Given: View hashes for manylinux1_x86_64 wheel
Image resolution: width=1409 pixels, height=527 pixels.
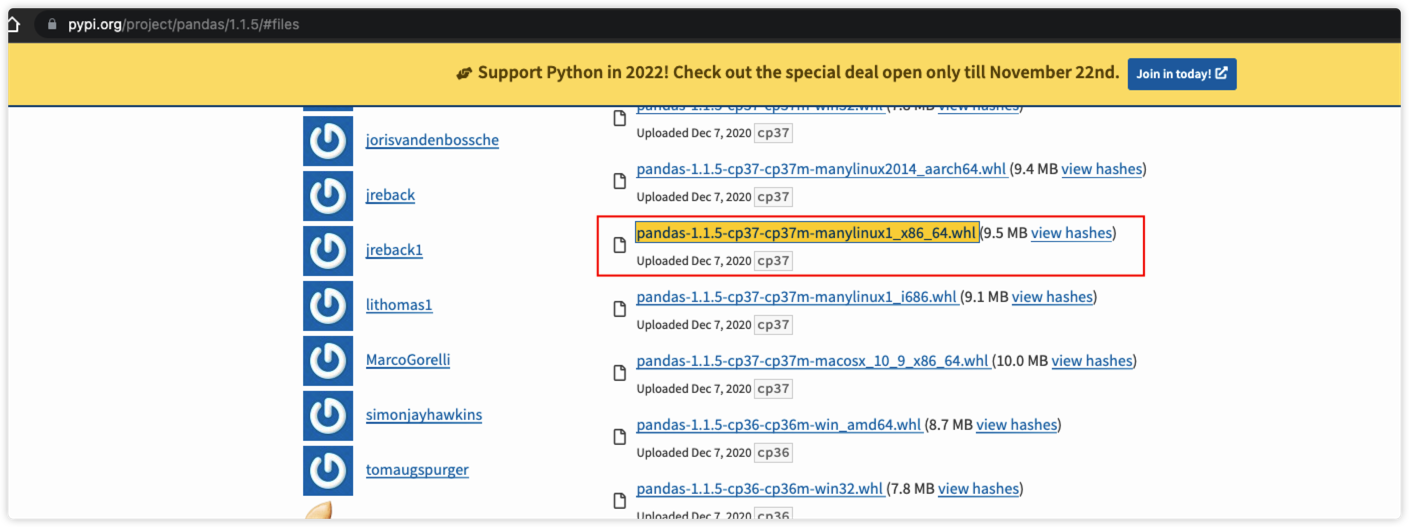Looking at the screenshot, I should point(1071,233).
